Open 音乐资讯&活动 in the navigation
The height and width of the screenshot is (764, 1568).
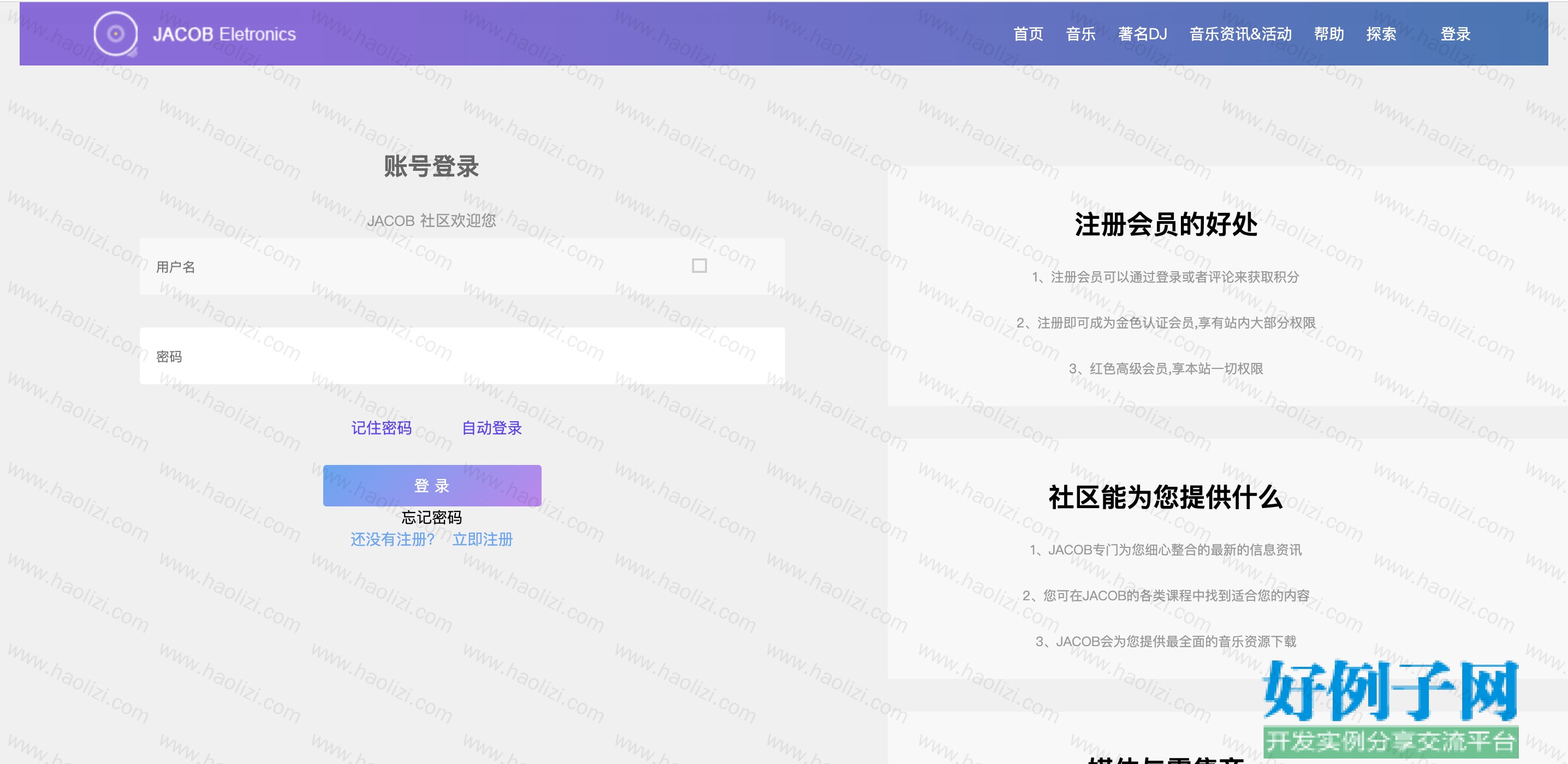[x=1240, y=34]
